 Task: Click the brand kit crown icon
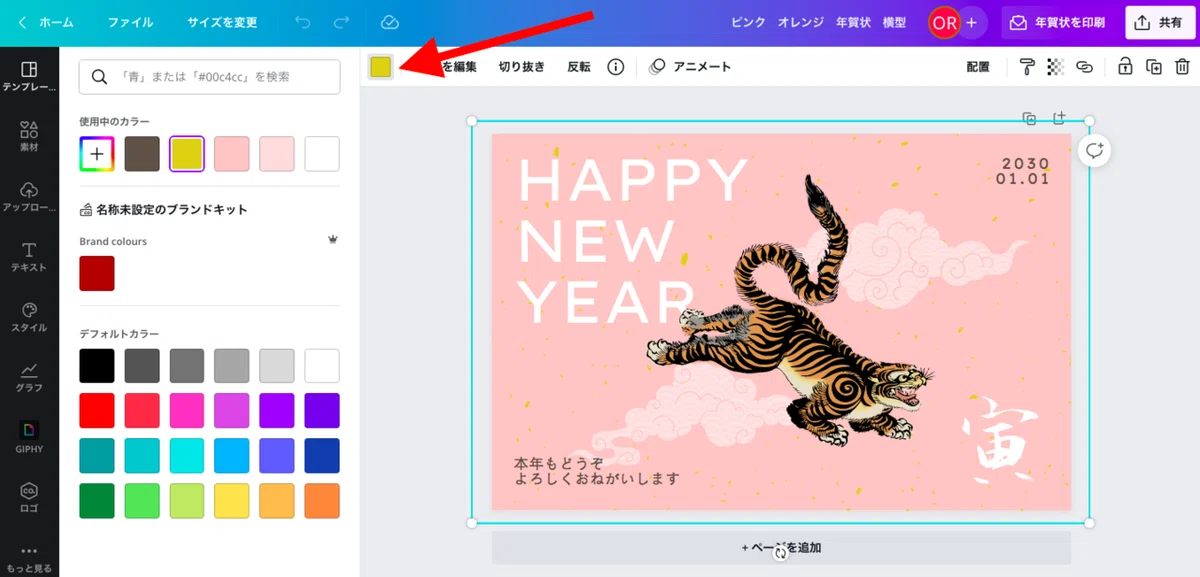(333, 240)
